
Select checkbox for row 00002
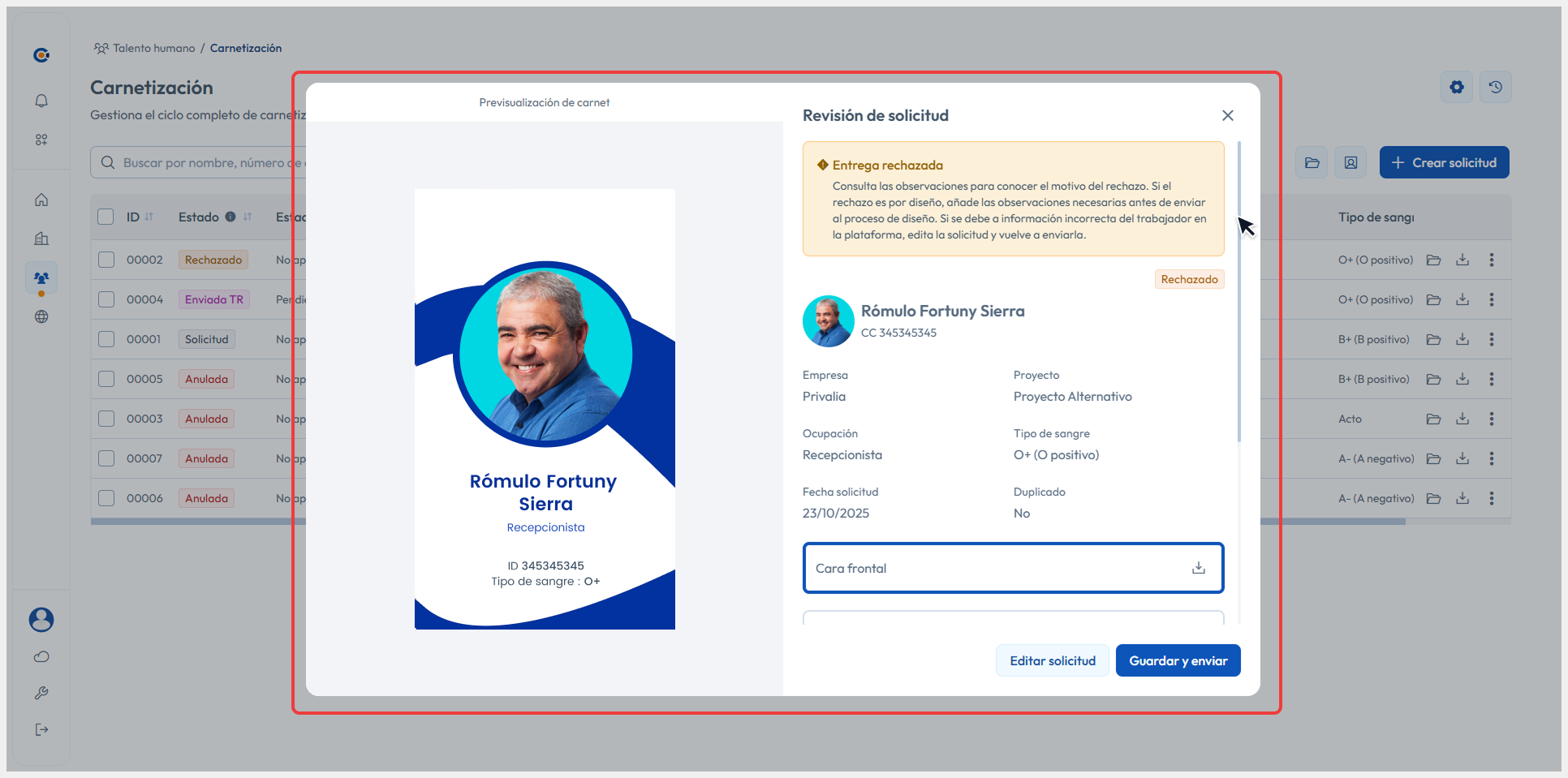[106, 260]
